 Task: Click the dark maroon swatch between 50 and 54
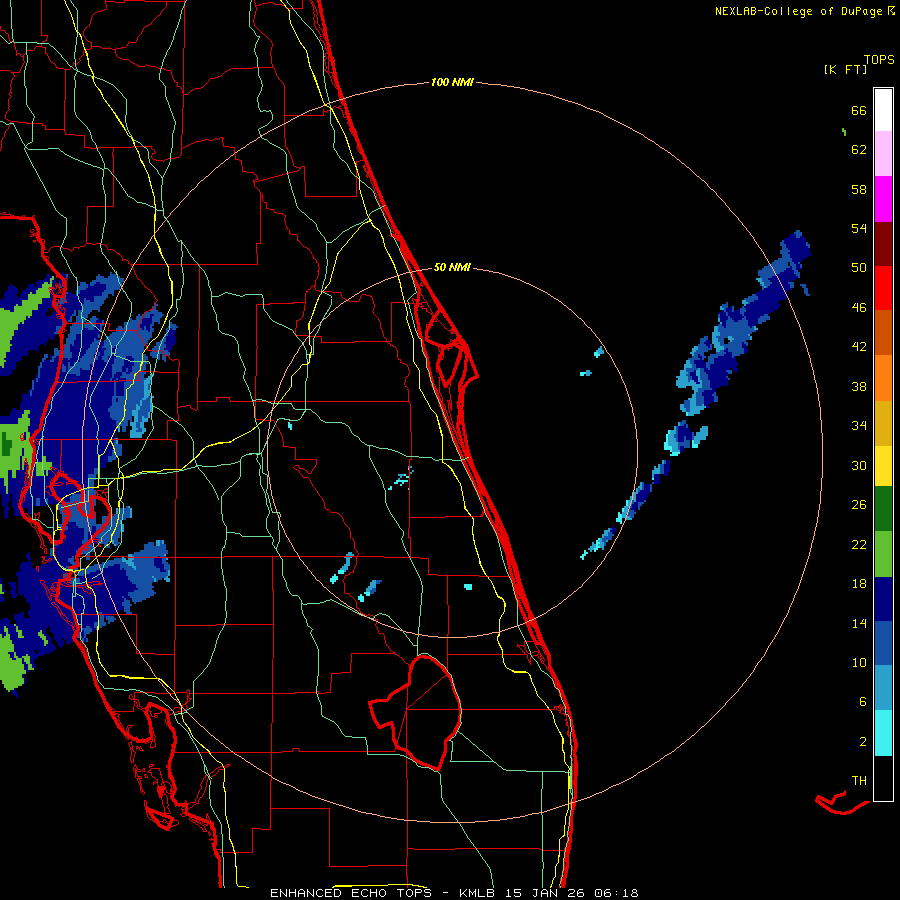[883, 244]
